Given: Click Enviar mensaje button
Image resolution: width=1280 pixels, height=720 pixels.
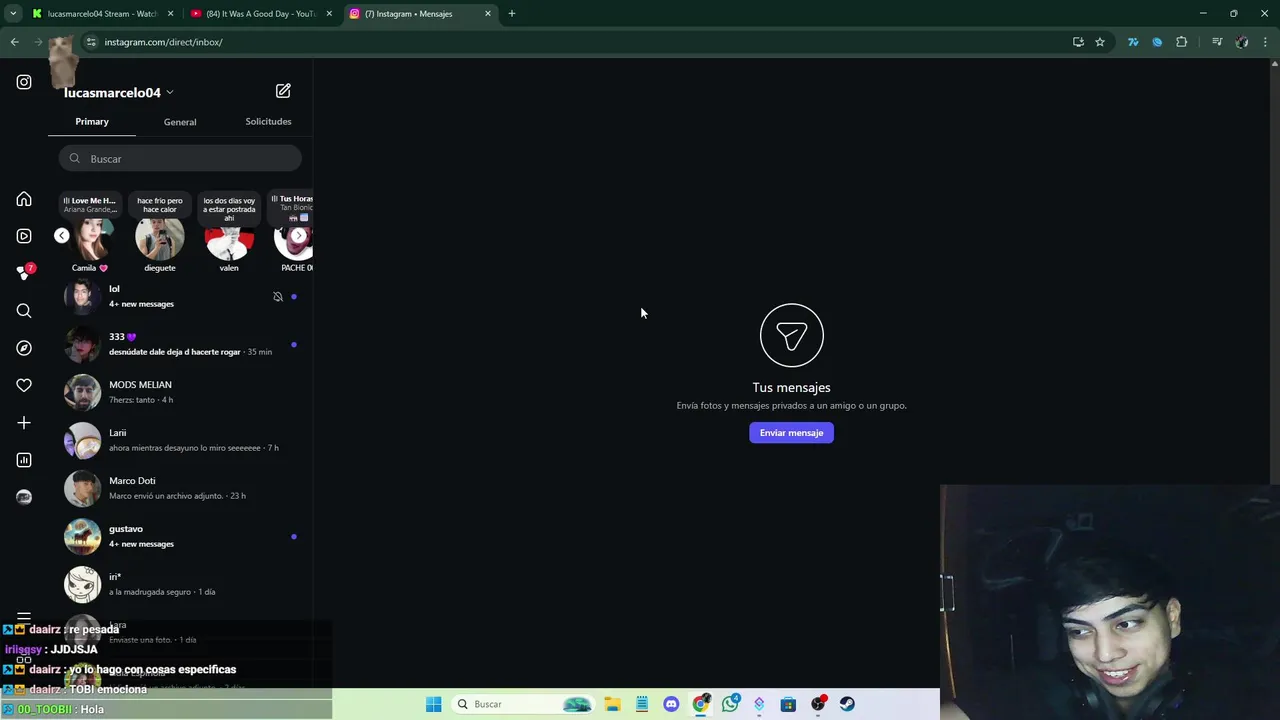Looking at the screenshot, I should click(791, 433).
